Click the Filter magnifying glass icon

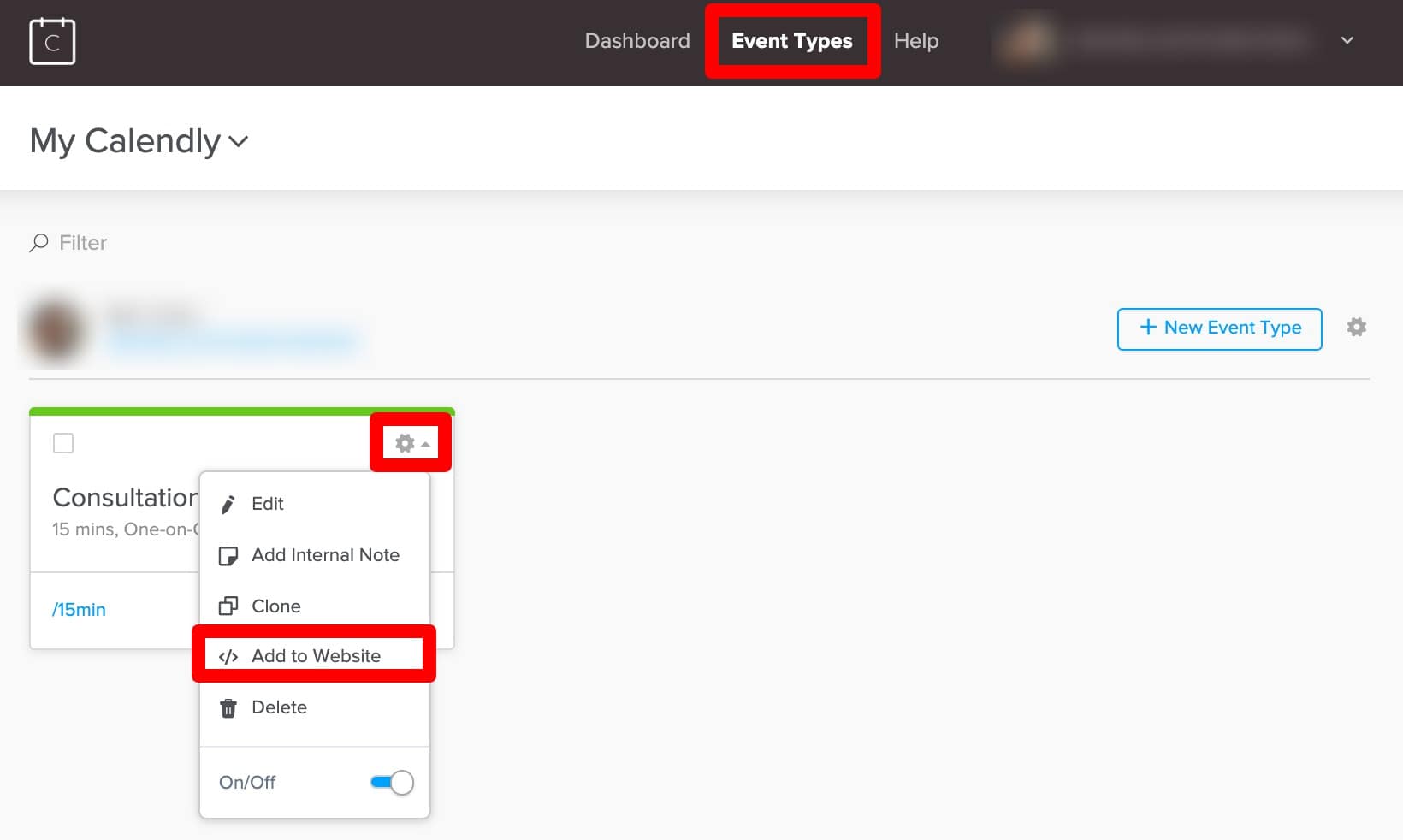point(38,243)
